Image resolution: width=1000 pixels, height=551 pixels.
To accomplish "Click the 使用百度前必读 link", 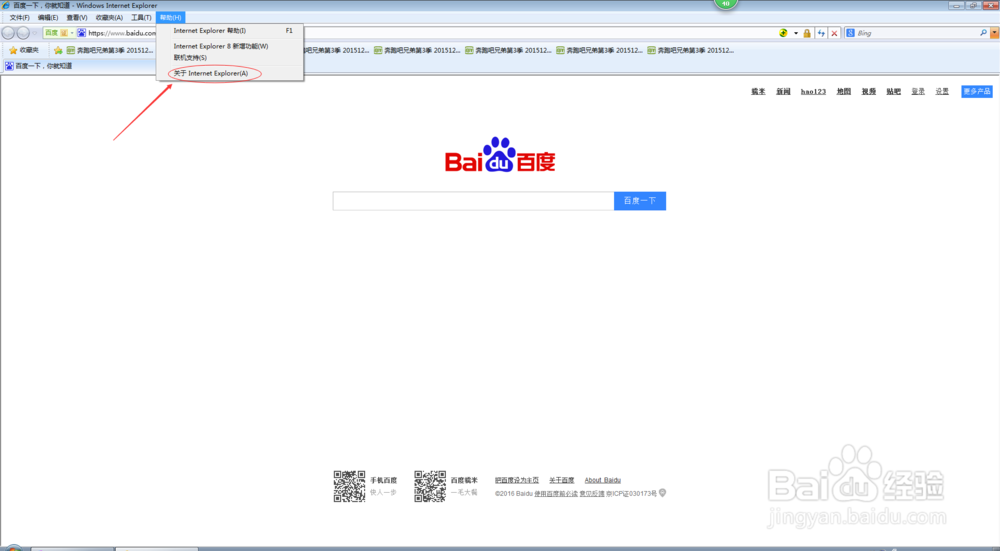I will pyautogui.click(x=556, y=494).
